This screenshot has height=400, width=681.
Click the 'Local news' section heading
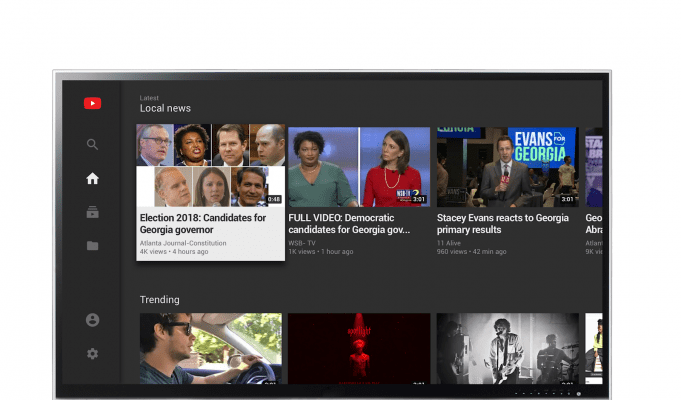165,108
